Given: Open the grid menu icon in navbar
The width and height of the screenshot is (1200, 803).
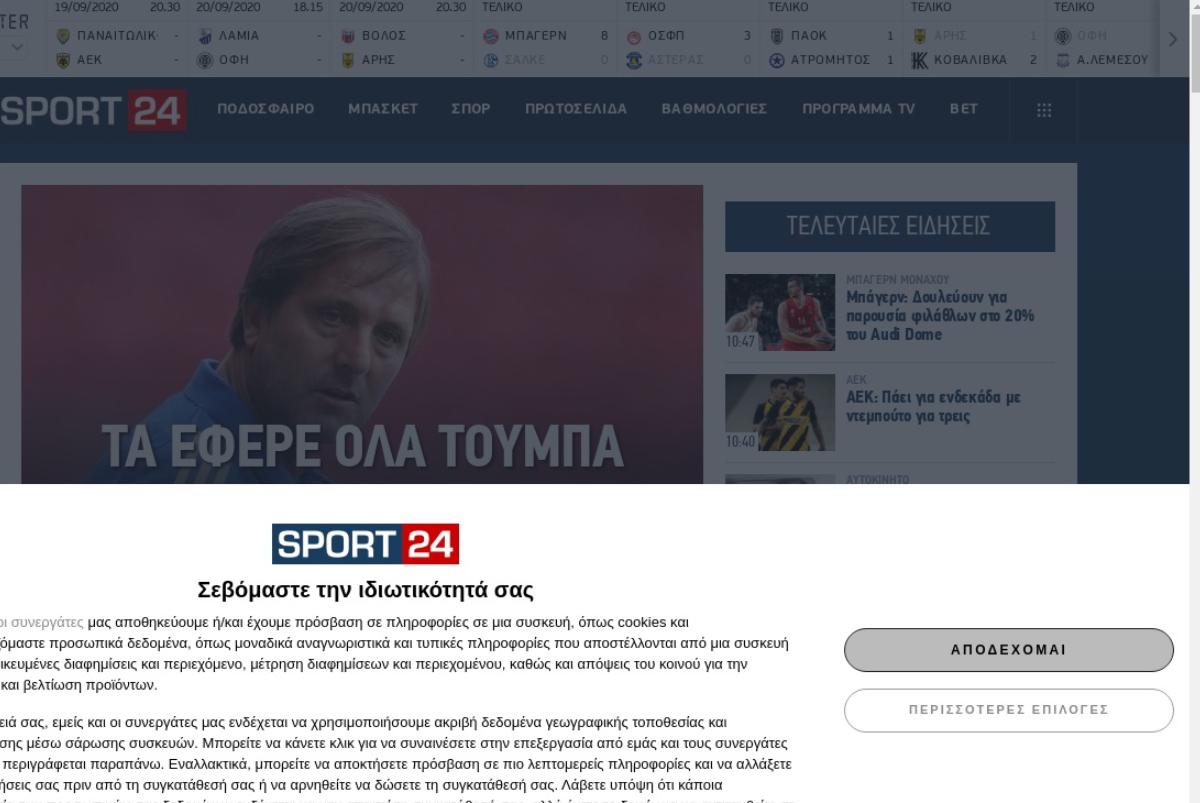Looking at the screenshot, I should coord(1044,110).
